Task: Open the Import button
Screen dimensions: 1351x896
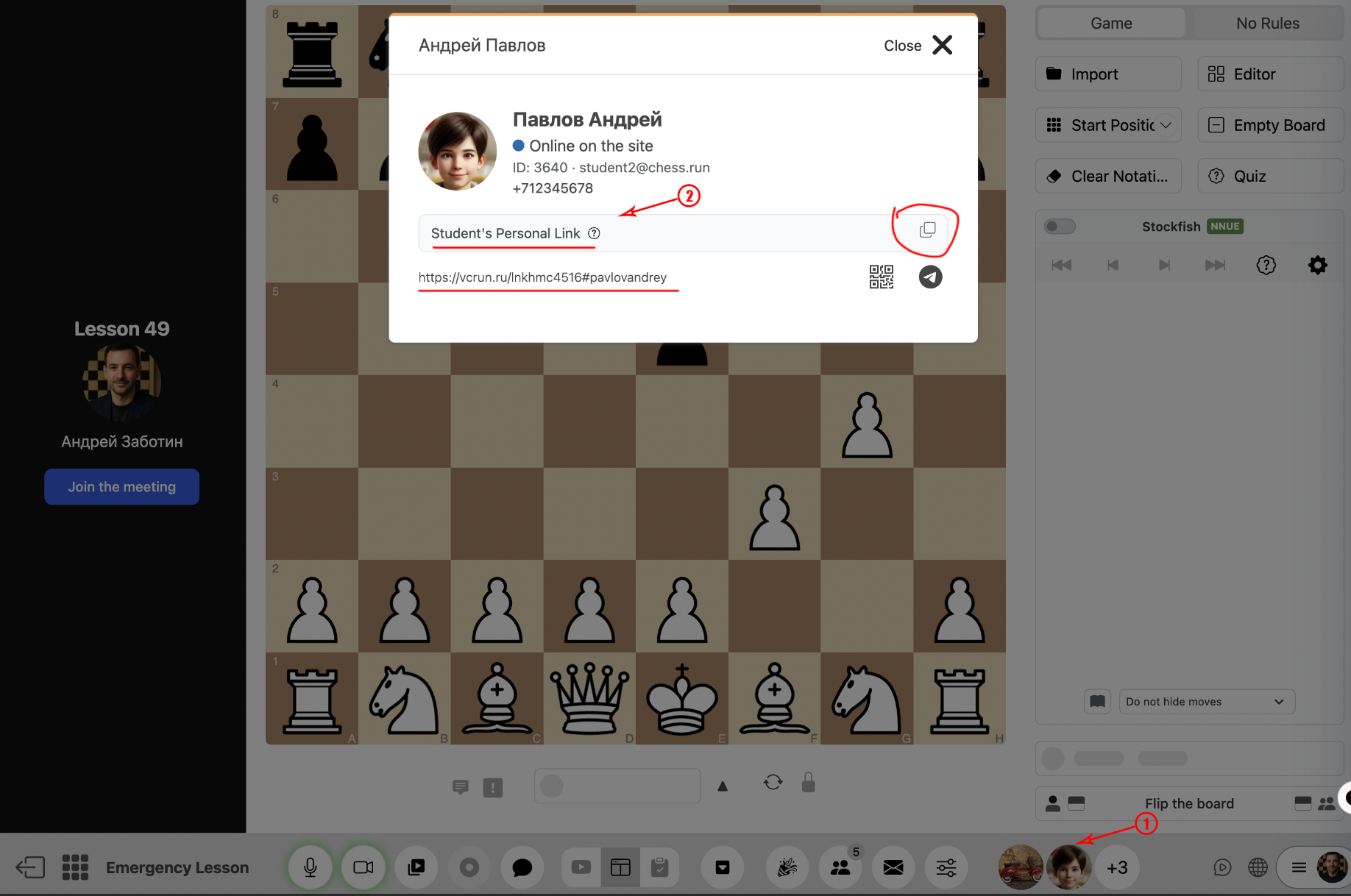Action: pos(1108,74)
